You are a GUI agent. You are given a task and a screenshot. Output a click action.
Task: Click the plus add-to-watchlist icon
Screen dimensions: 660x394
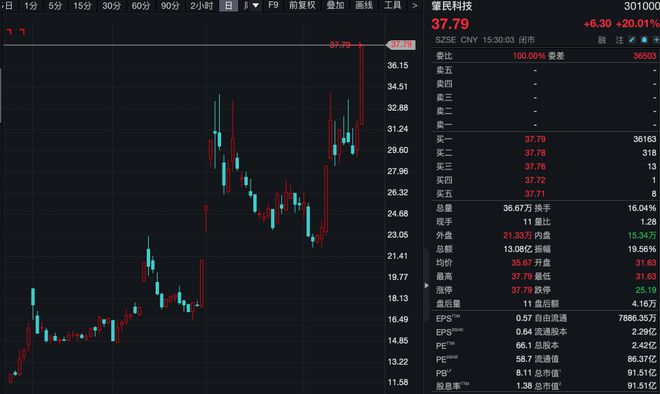[656, 40]
